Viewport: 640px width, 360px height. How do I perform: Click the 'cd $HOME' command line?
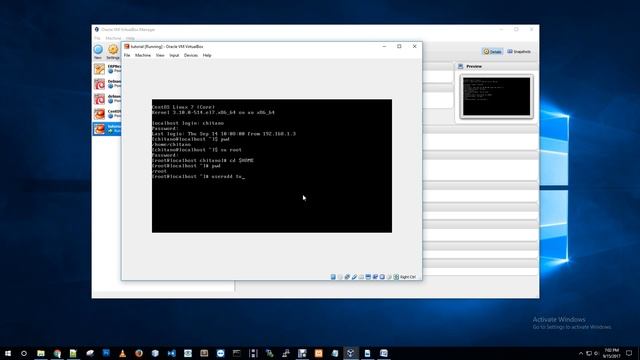tap(203, 160)
